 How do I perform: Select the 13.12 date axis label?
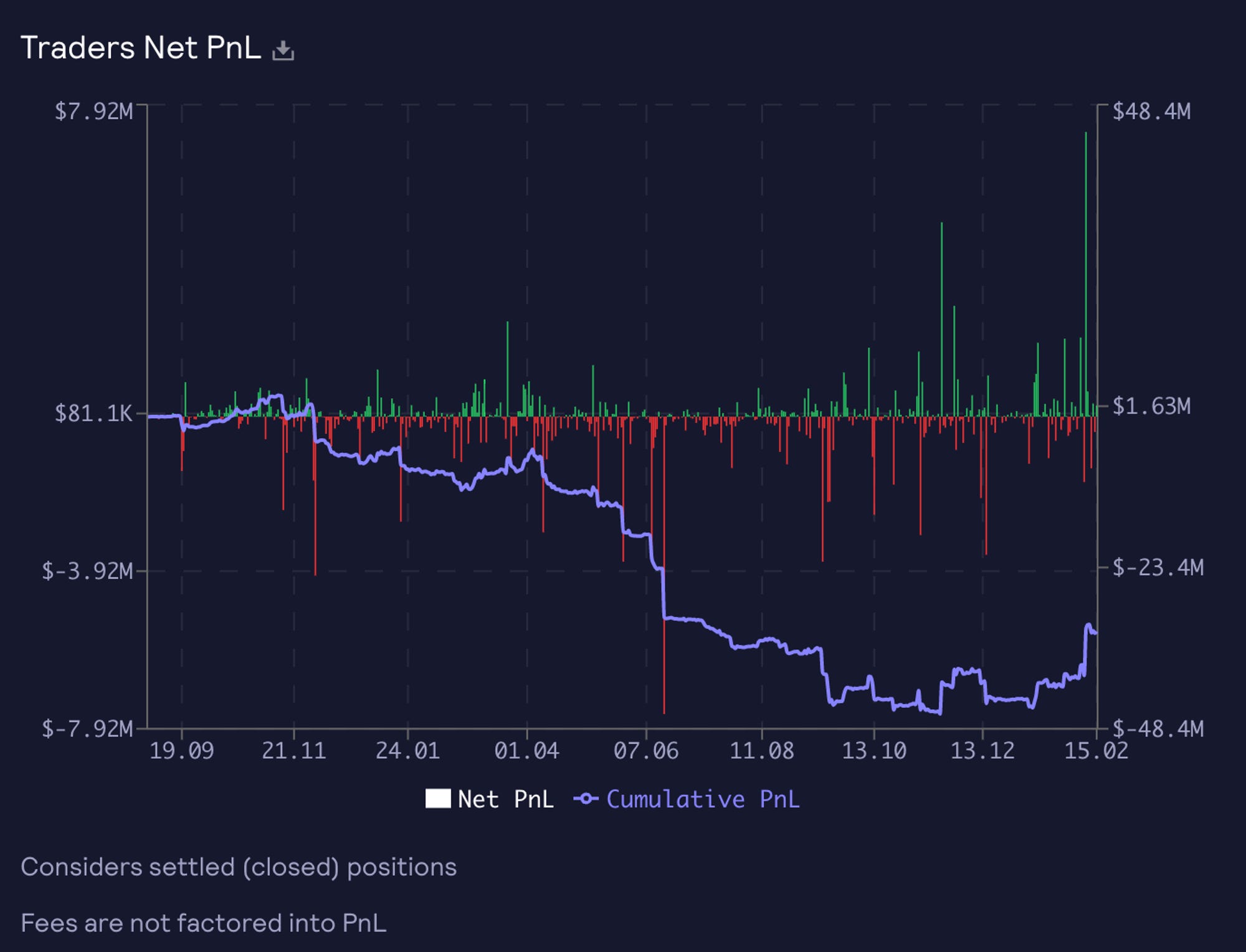[982, 751]
